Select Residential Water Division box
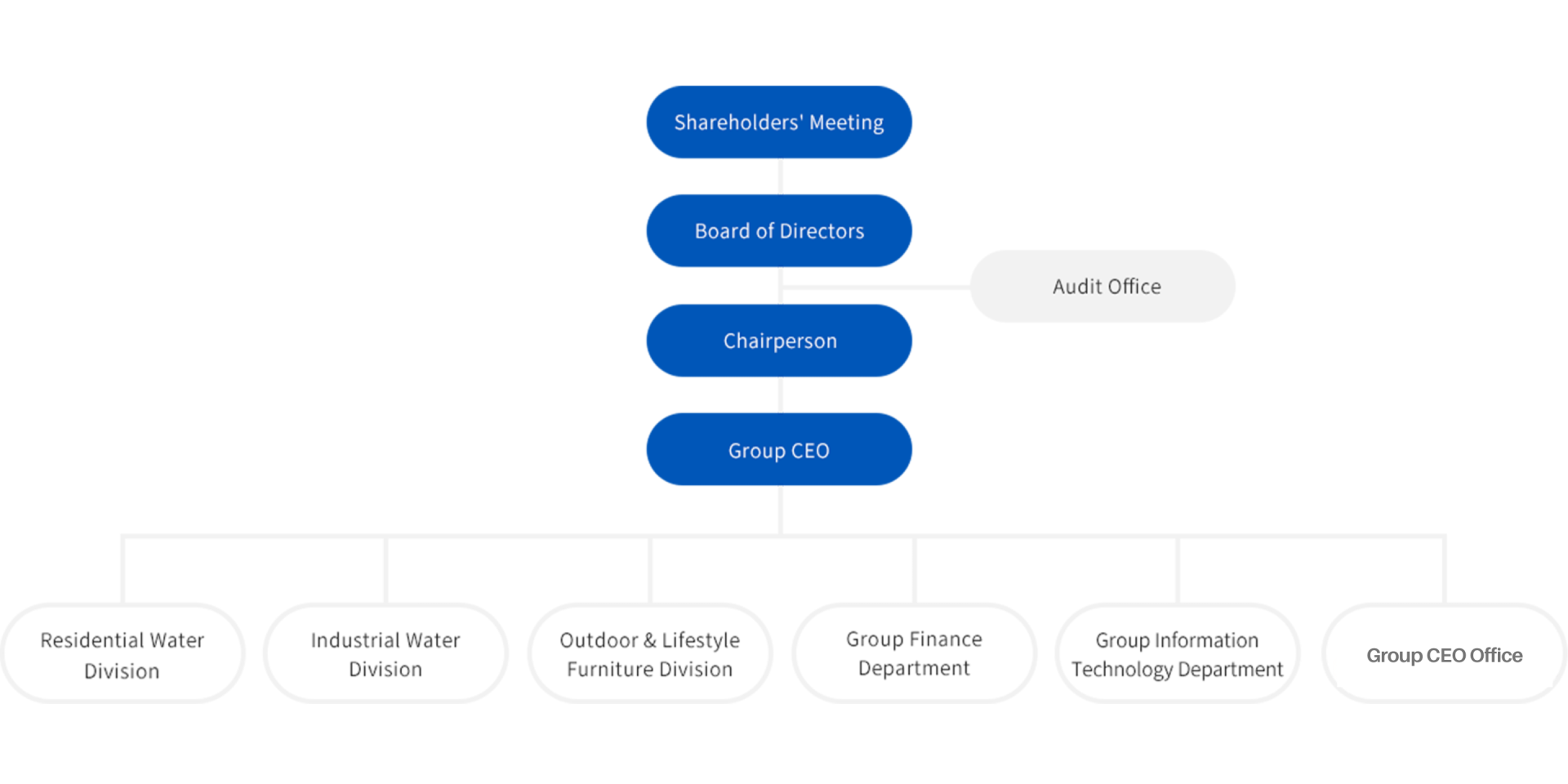This screenshot has height=784, width=1568. [x=122, y=654]
